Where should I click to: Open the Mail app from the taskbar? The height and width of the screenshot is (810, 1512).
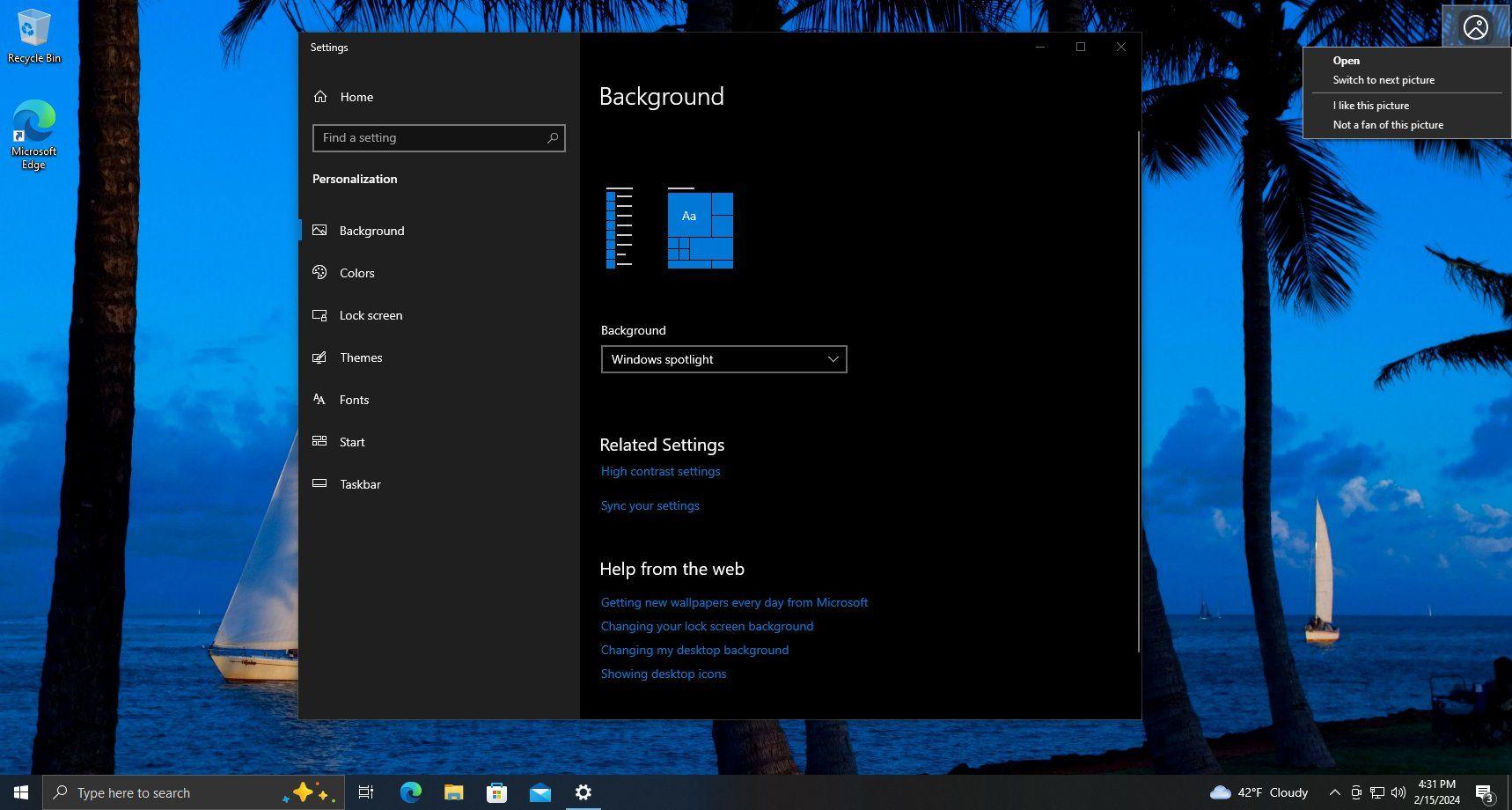539,792
